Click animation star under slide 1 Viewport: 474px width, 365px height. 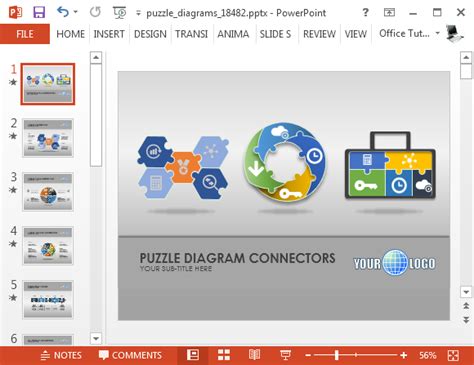[13, 82]
